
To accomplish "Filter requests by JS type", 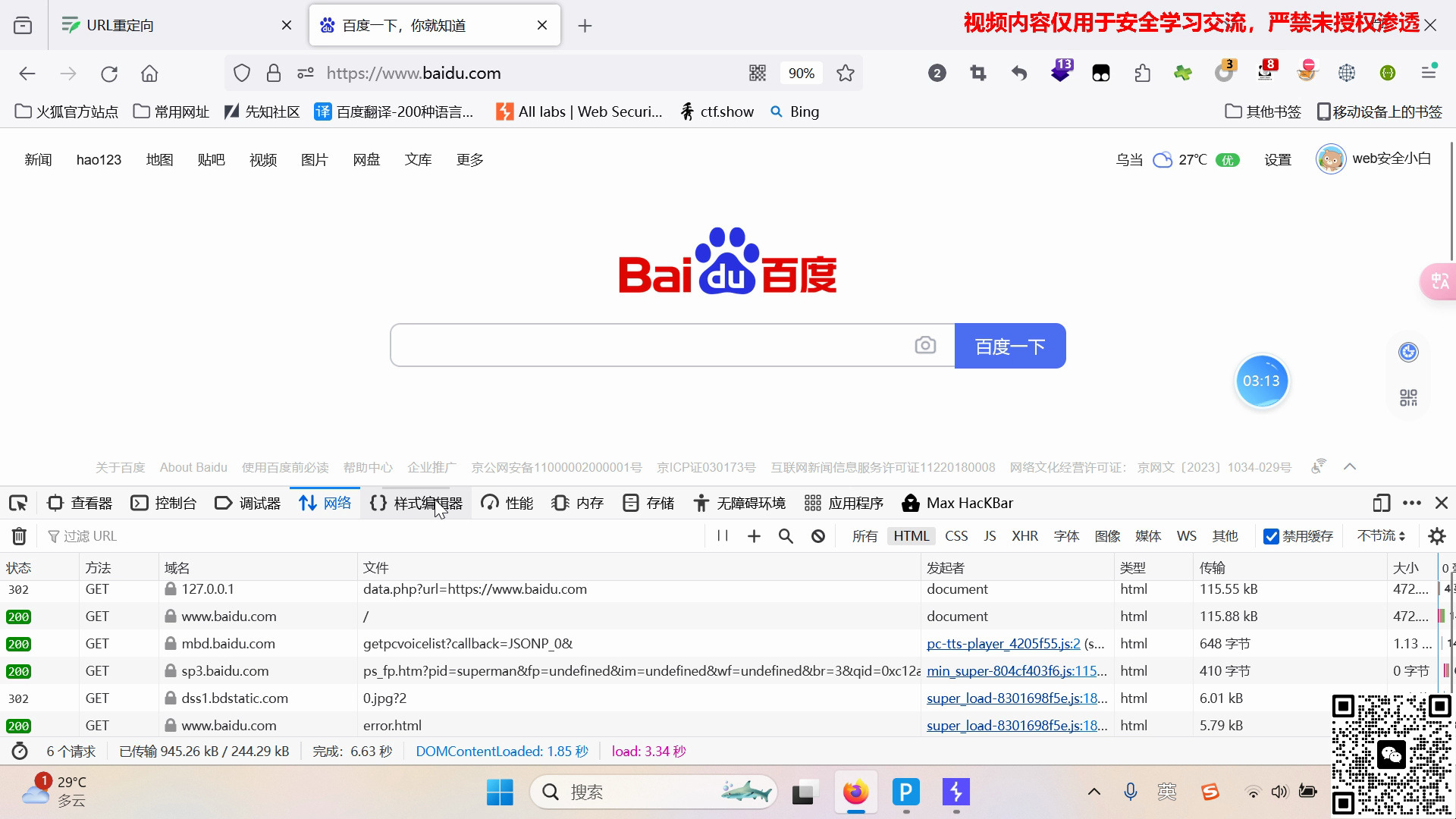I will tap(990, 537).
